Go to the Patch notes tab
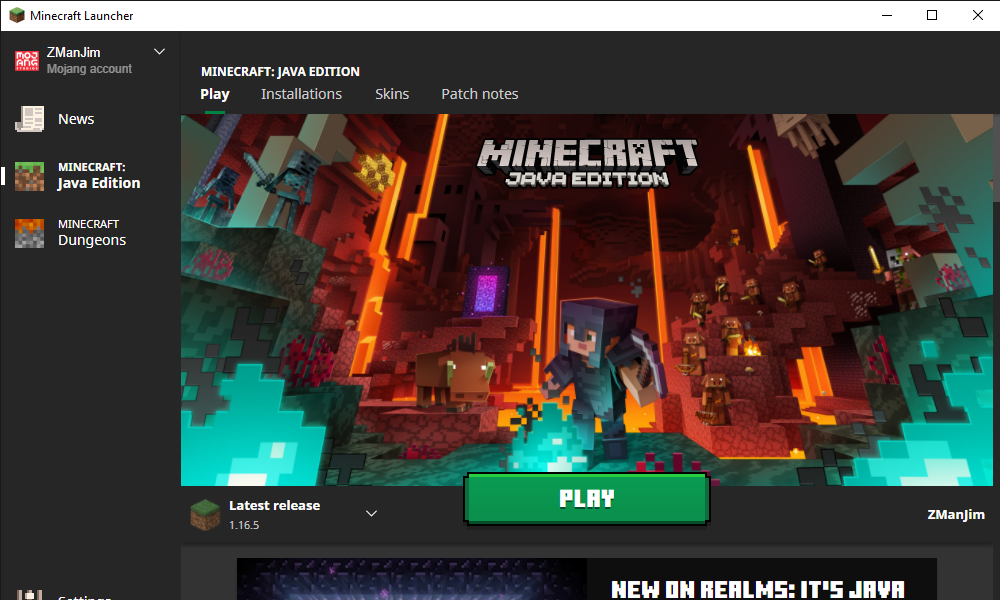1000x600 pixels. [x=480, y=94]
